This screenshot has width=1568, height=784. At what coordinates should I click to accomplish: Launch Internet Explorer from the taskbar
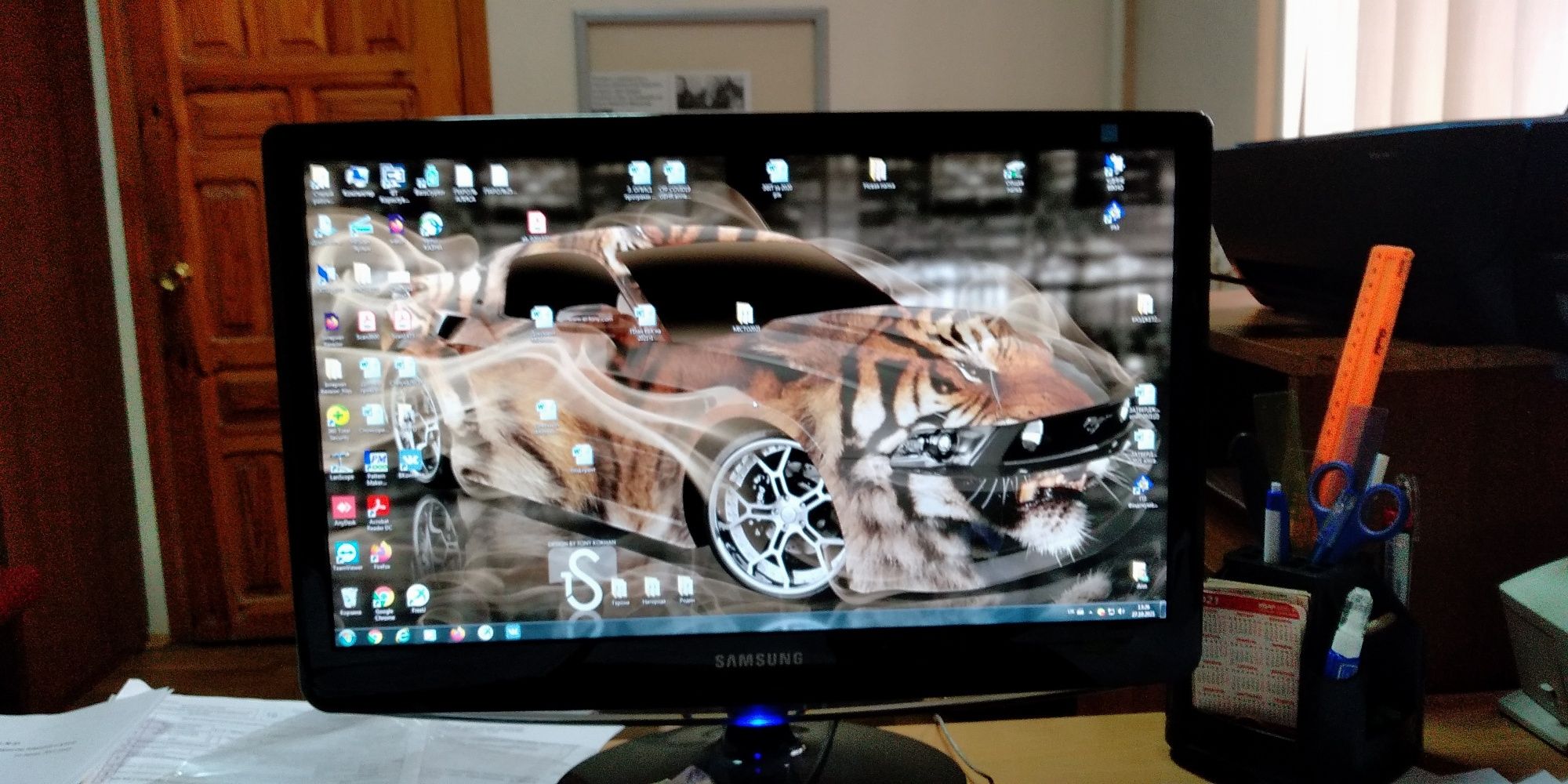(x=402, y=635)
